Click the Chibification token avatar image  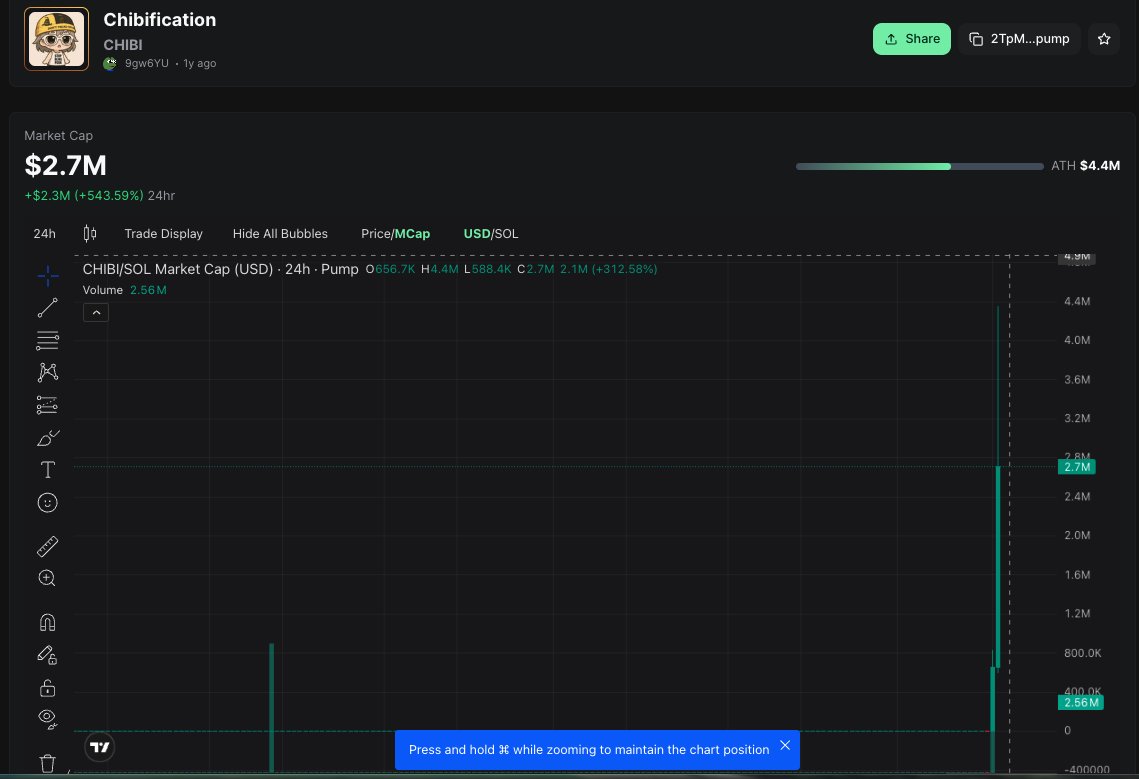coord(57,39)
